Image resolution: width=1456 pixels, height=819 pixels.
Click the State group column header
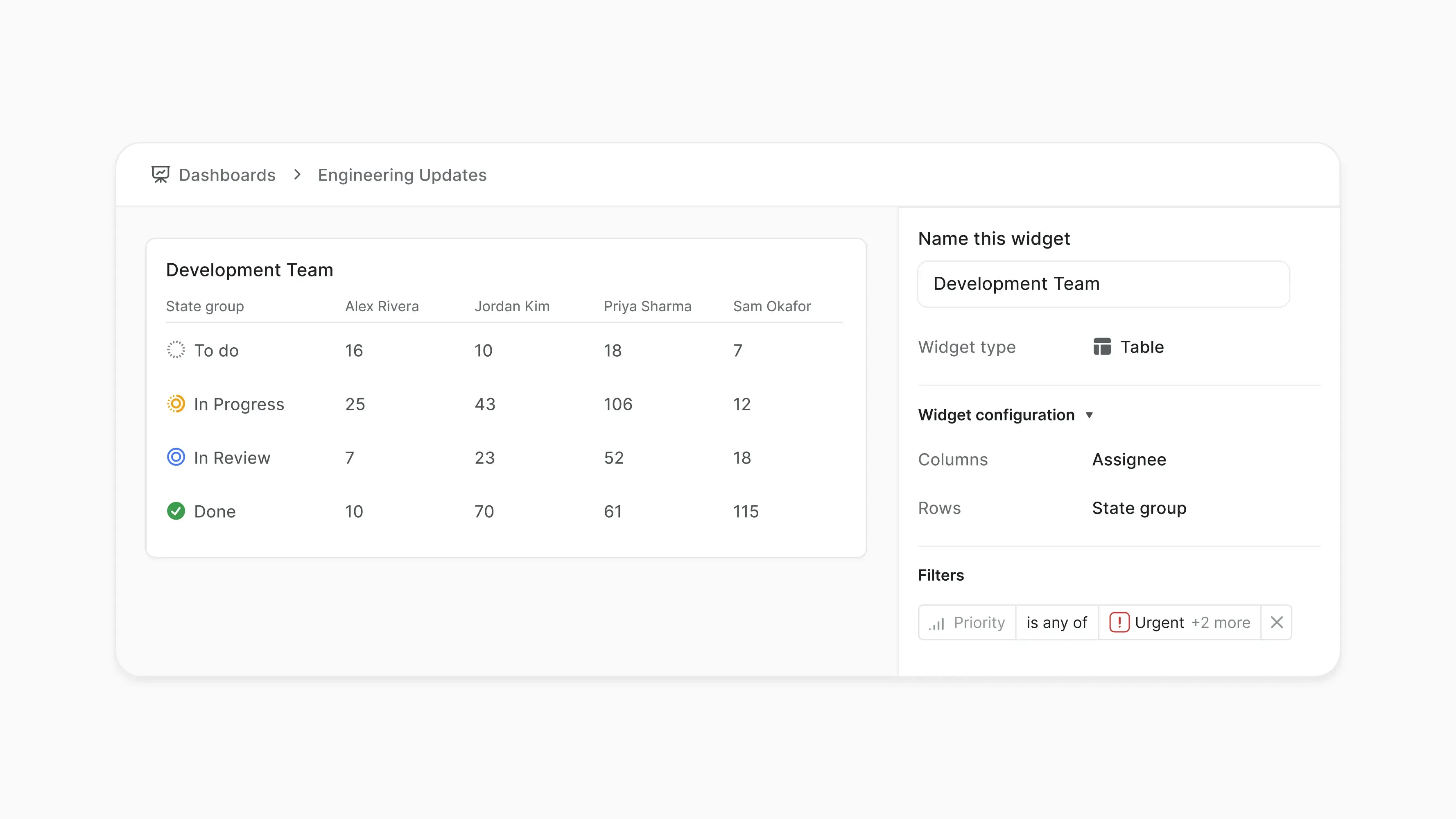(x=205, y=306)
